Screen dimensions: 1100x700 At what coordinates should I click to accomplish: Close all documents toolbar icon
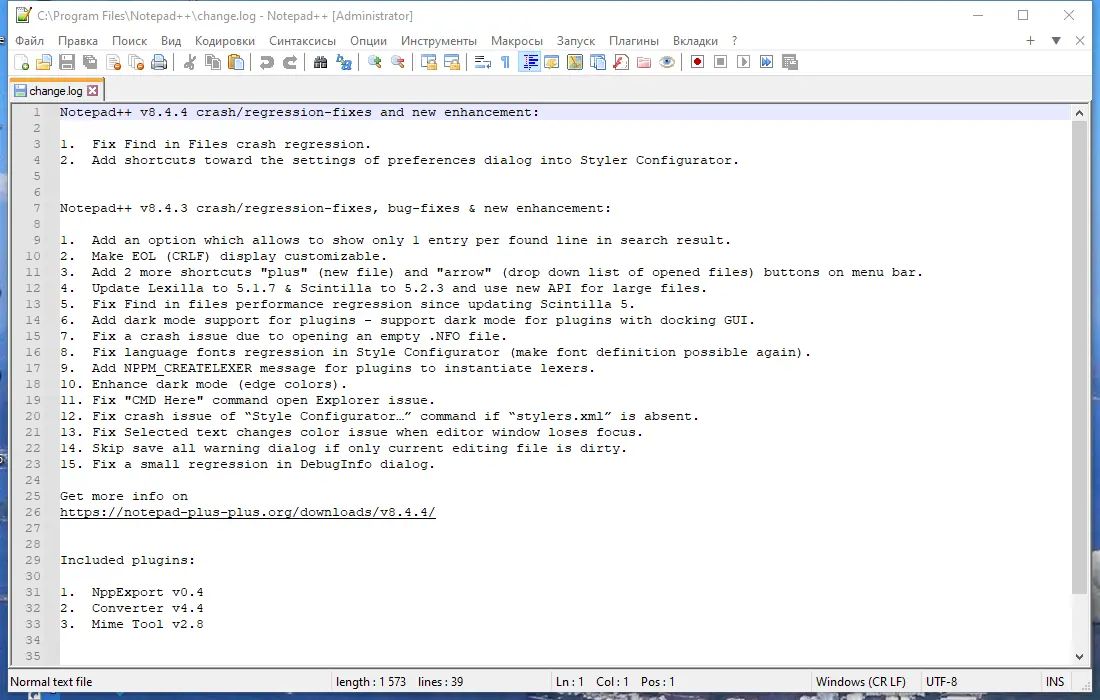coord(137,62)
